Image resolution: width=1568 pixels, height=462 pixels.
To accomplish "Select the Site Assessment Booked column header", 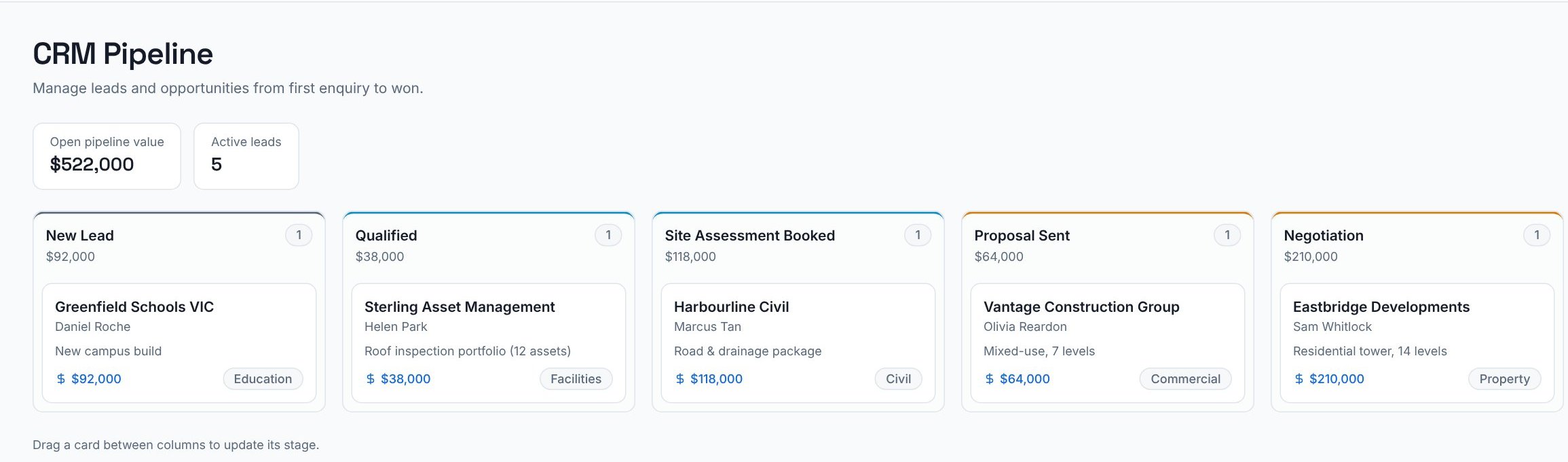I will coord(749,236).
